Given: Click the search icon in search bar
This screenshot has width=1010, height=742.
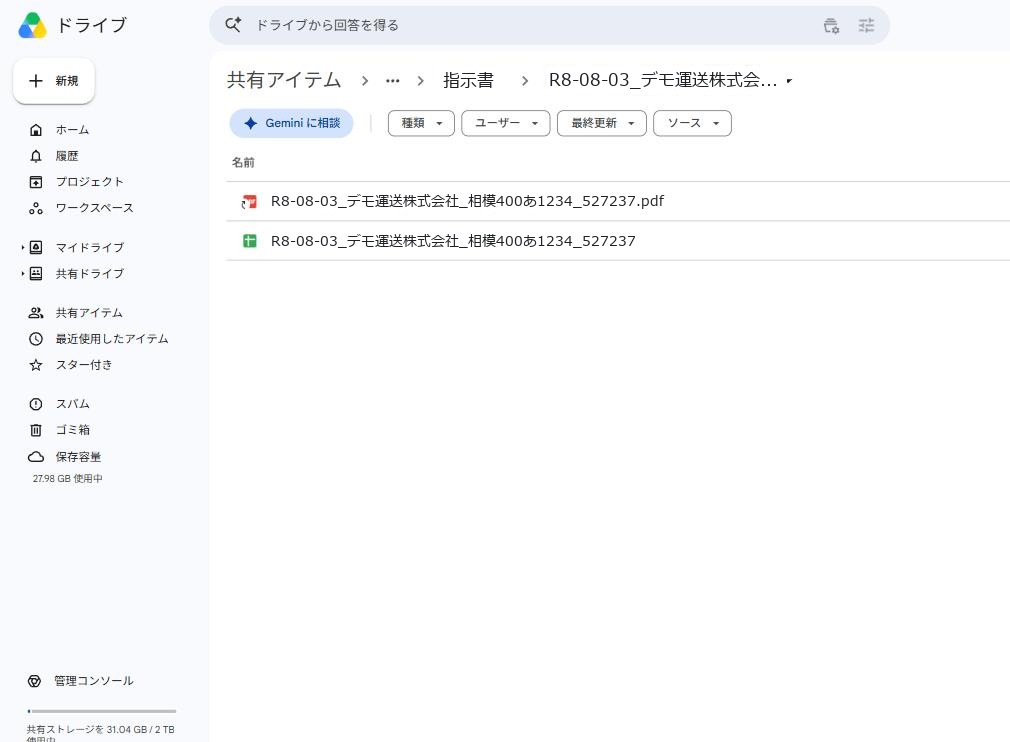Looking at the screenshot, I should [x=233, y=25].
